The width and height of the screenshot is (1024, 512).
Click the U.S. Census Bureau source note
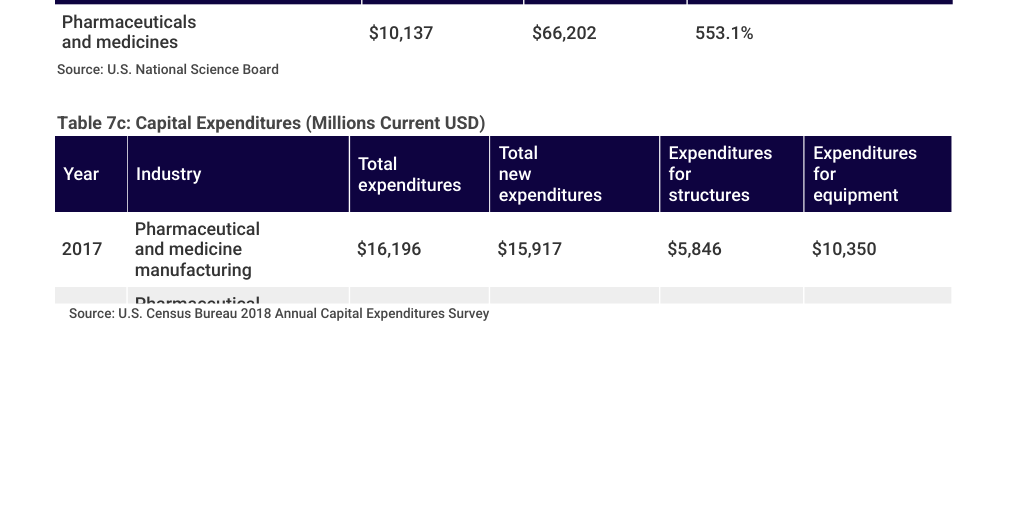[x=279, y=314]
